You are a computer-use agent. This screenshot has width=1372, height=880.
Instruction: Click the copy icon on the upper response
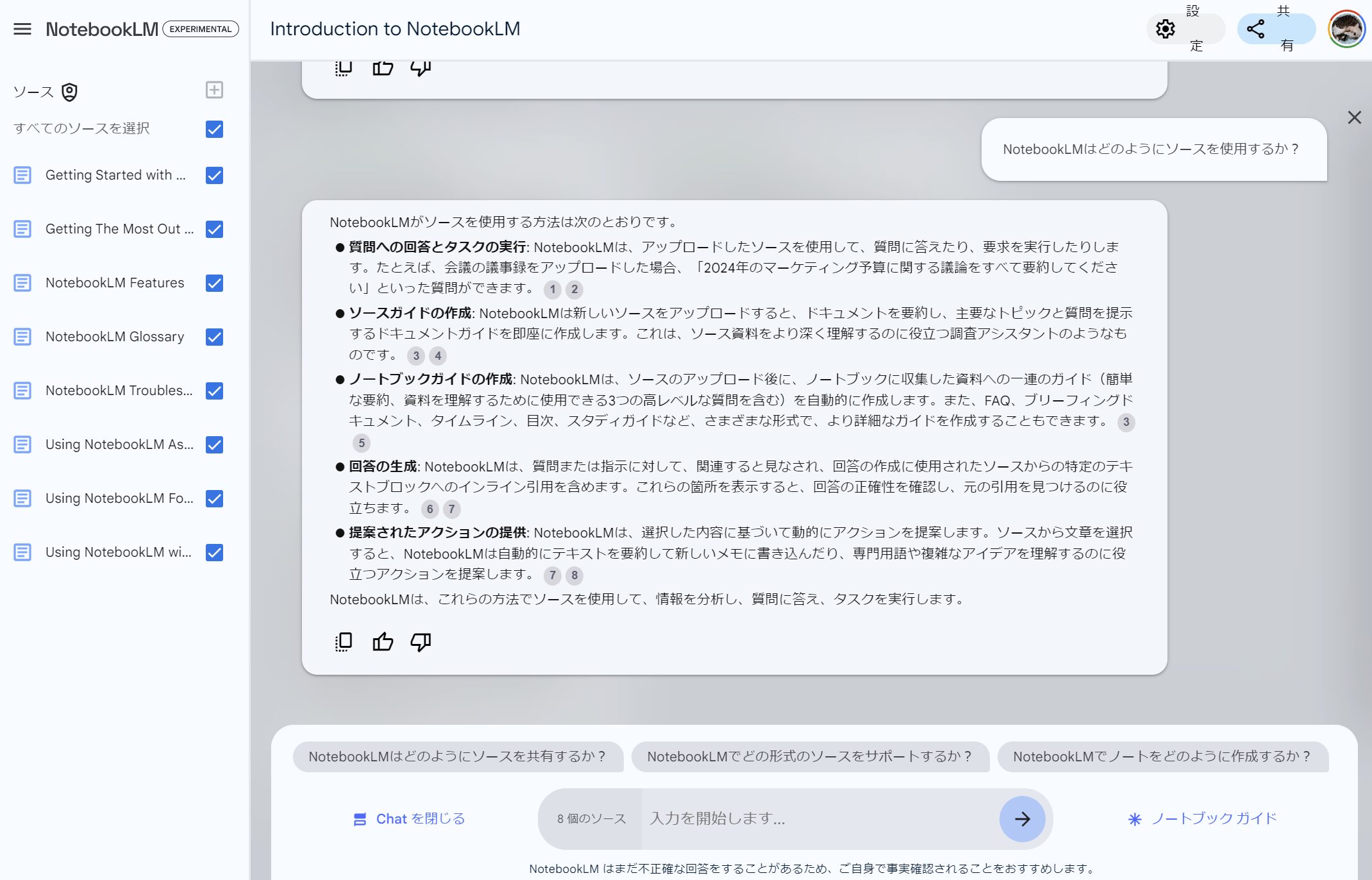[344, 68]
